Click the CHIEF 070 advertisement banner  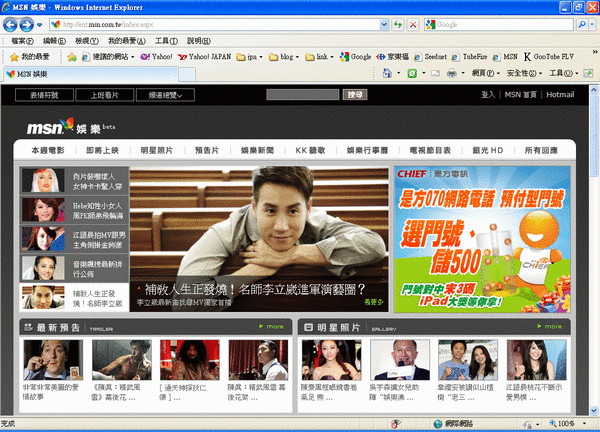coord(482,239)
